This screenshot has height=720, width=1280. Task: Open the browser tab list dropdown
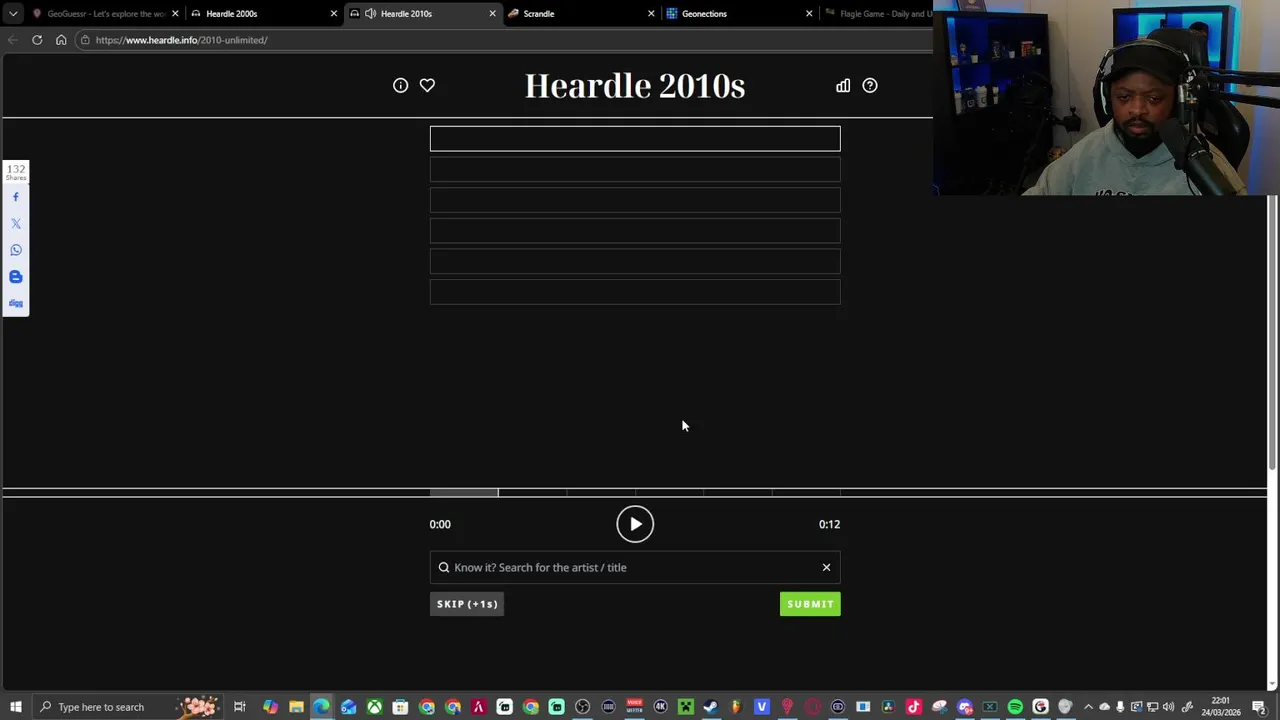pyautogui.click(x=13, y=14)
